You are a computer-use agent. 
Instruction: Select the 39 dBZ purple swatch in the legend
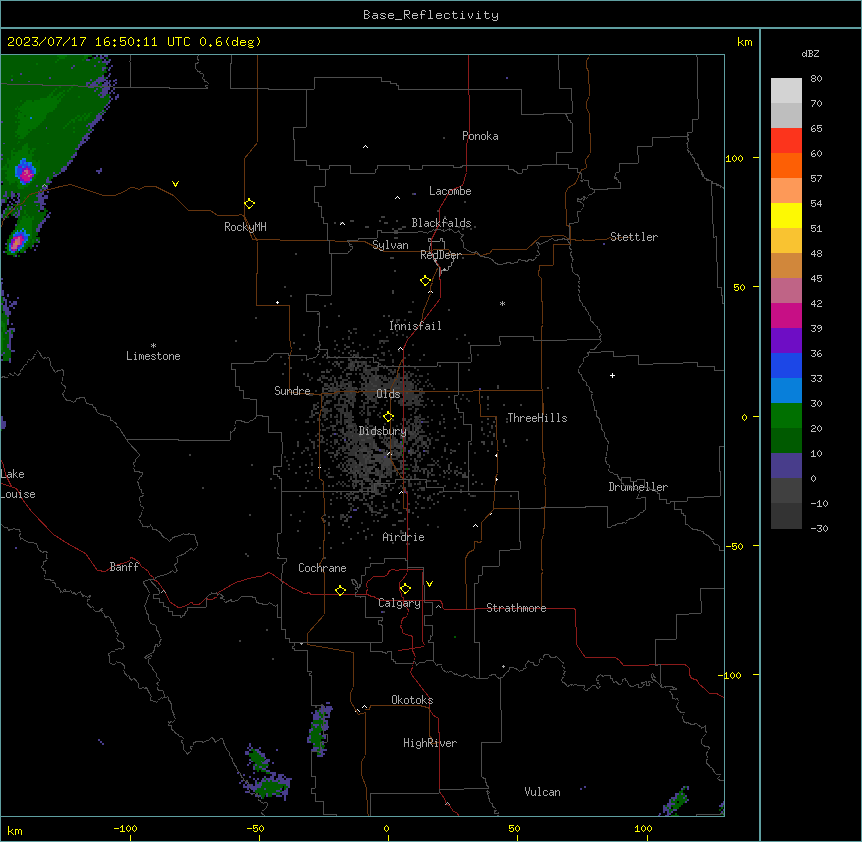786,341
